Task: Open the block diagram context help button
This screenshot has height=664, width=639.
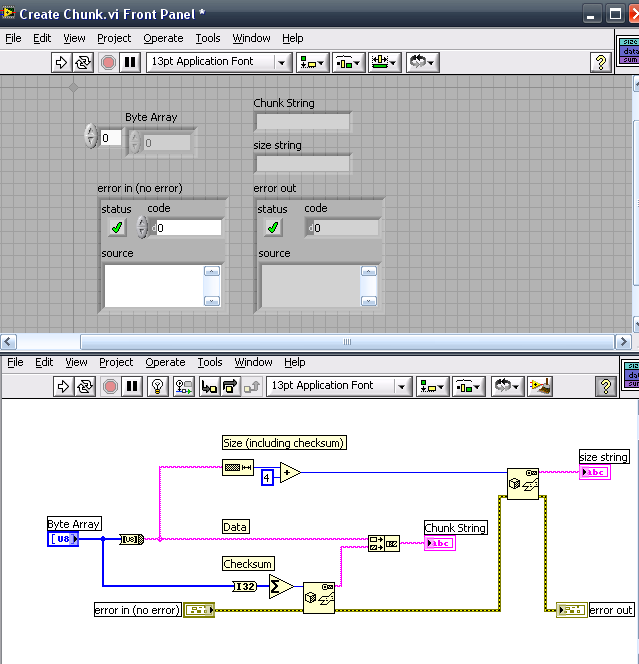Action: pyautogui.click(x=604, y=386)
